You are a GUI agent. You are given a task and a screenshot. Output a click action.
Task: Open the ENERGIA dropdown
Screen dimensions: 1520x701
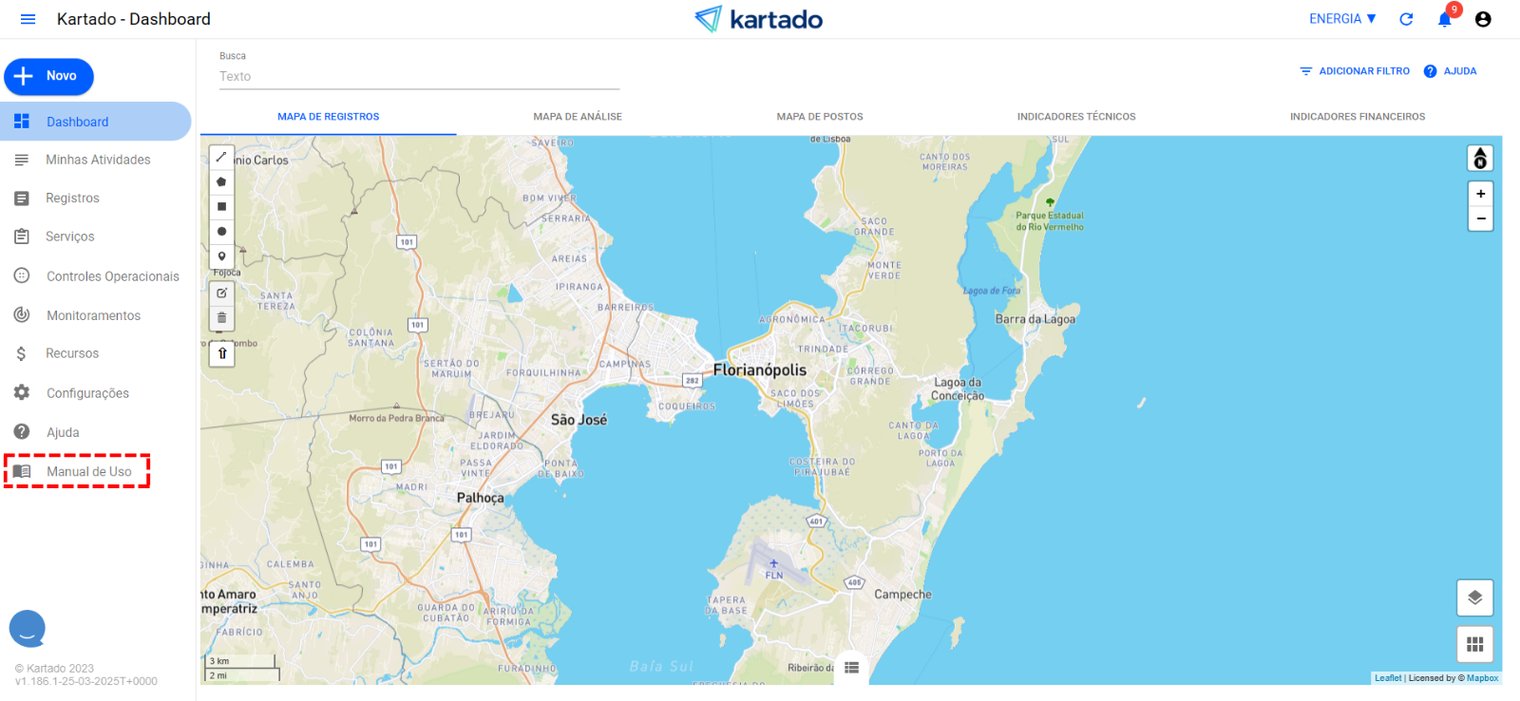(x=1341, y=17)
